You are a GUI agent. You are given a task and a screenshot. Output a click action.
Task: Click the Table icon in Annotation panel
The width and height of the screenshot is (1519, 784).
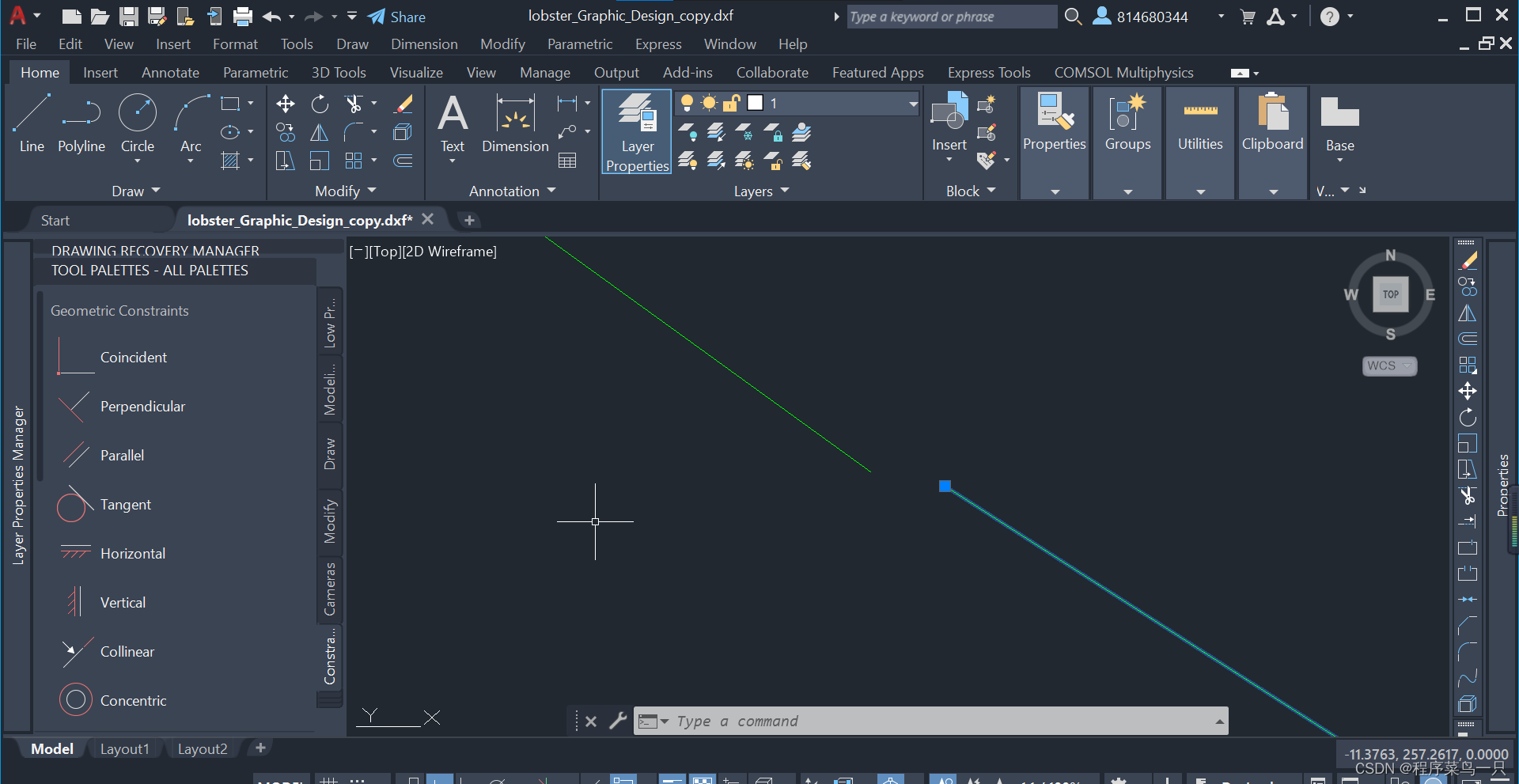(x=567, y=161)
